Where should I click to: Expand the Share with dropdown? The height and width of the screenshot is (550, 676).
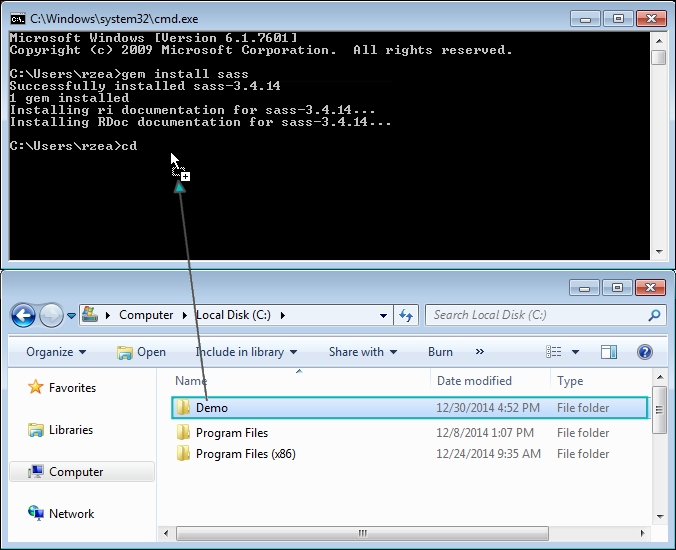362,352
